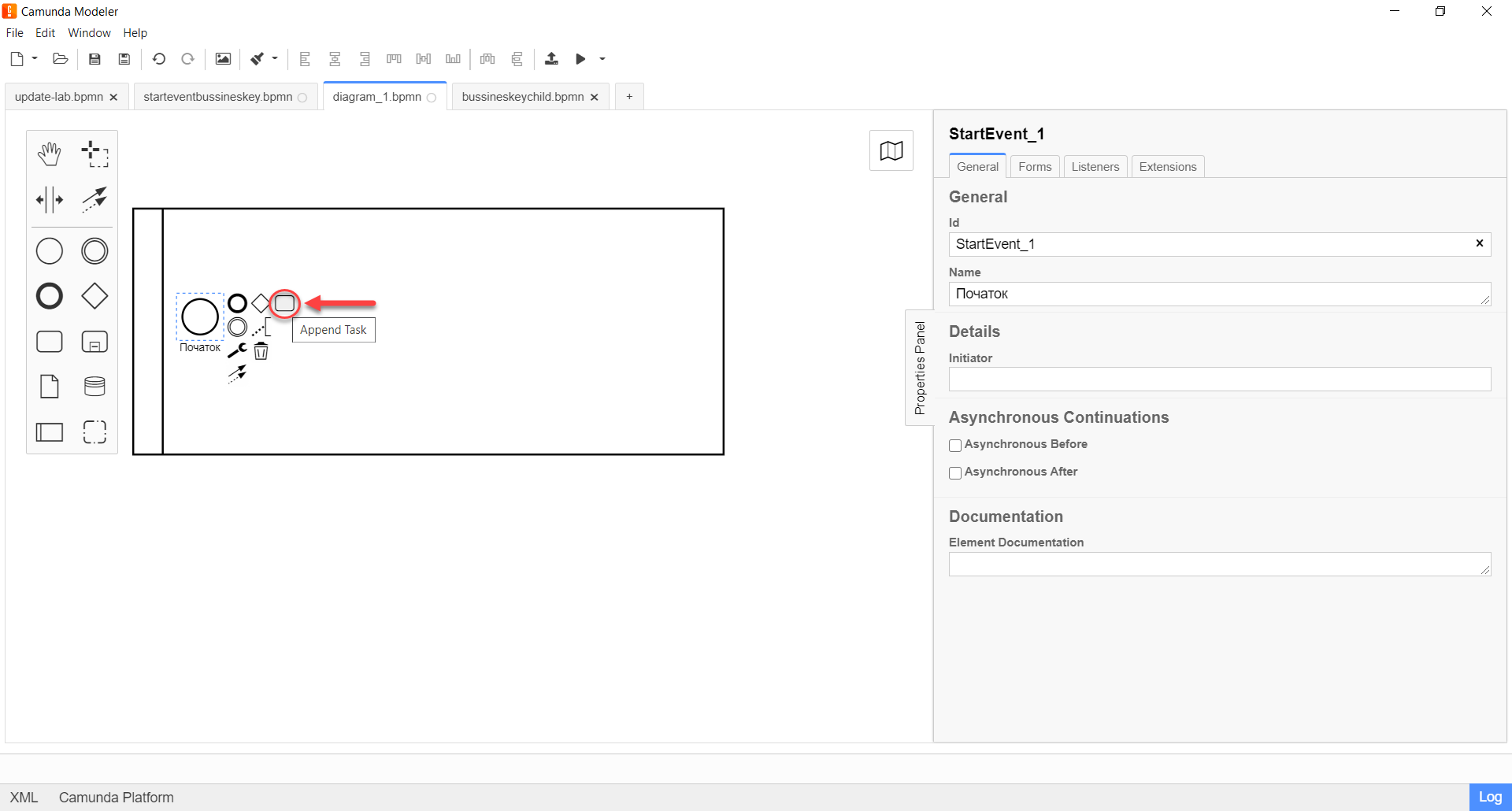
Task: Deploy current diagram with upload icon
Action: (x=551, y=59)
